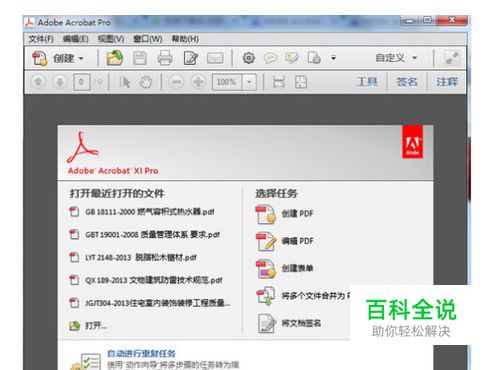The height and width of the screenshot is (370, 500).
Task: Click the 创建表单 task
Action: [x=285, y=268]
